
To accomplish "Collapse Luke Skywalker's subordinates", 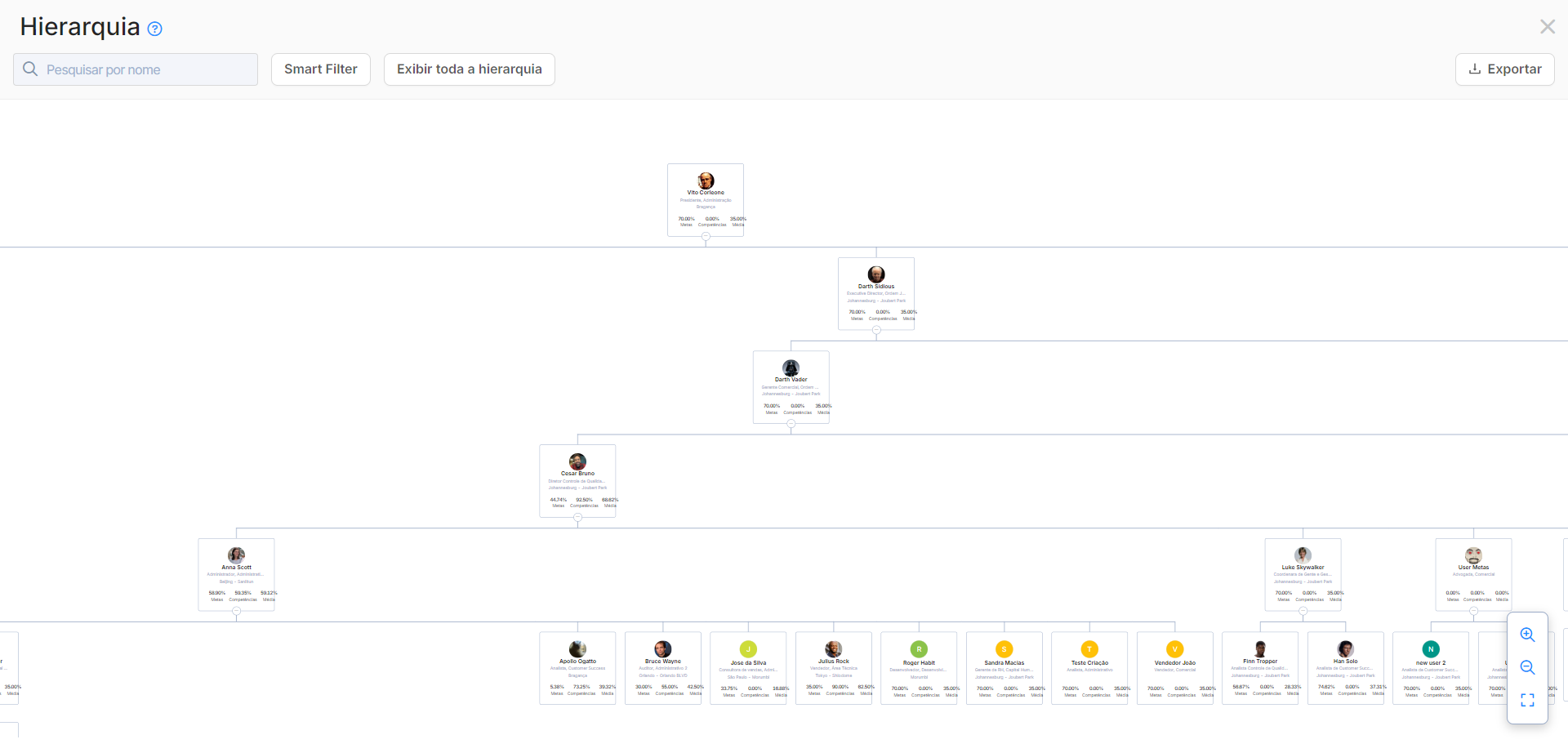I will [x=1303, y=611].
